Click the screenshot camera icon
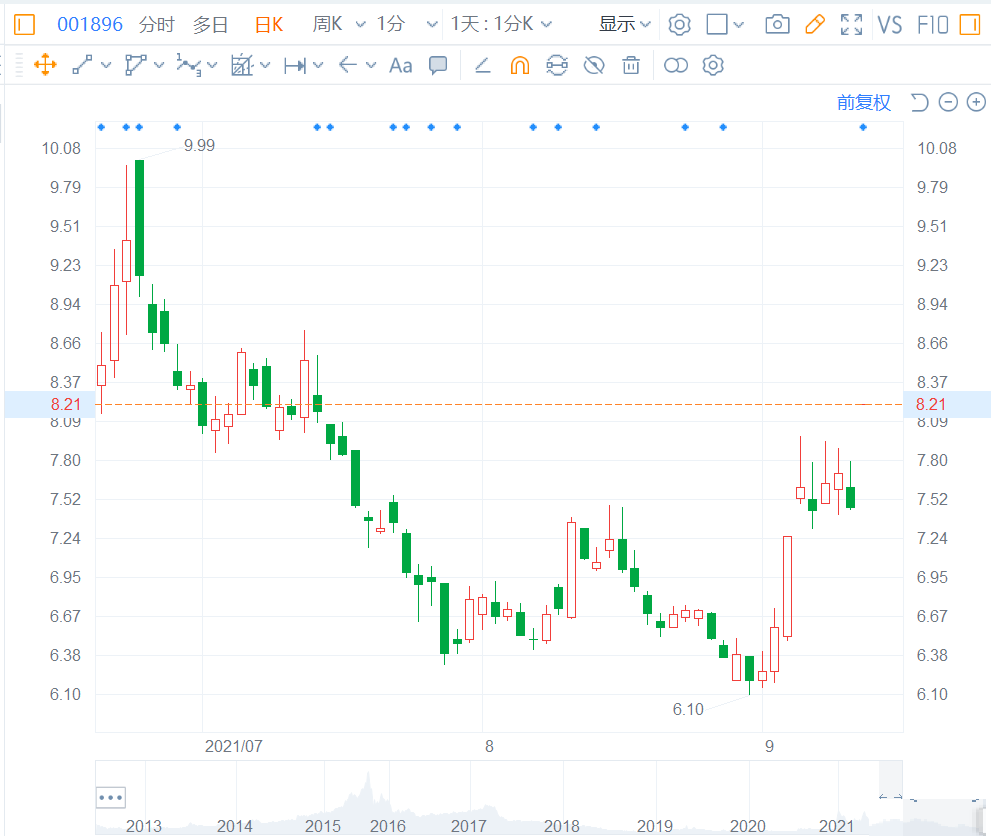991x836 pixels. (x=776, y=24)
